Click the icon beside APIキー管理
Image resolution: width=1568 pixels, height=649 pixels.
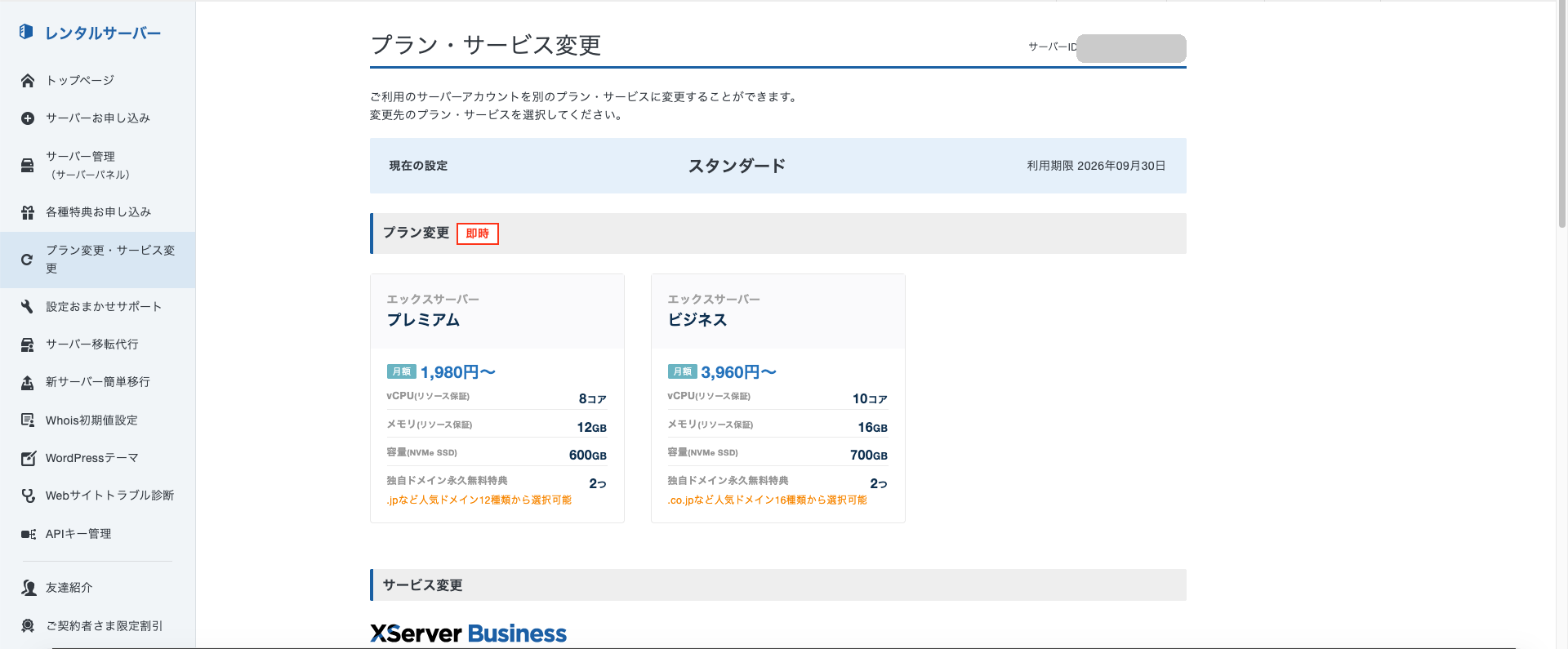[x=28, y=534]
